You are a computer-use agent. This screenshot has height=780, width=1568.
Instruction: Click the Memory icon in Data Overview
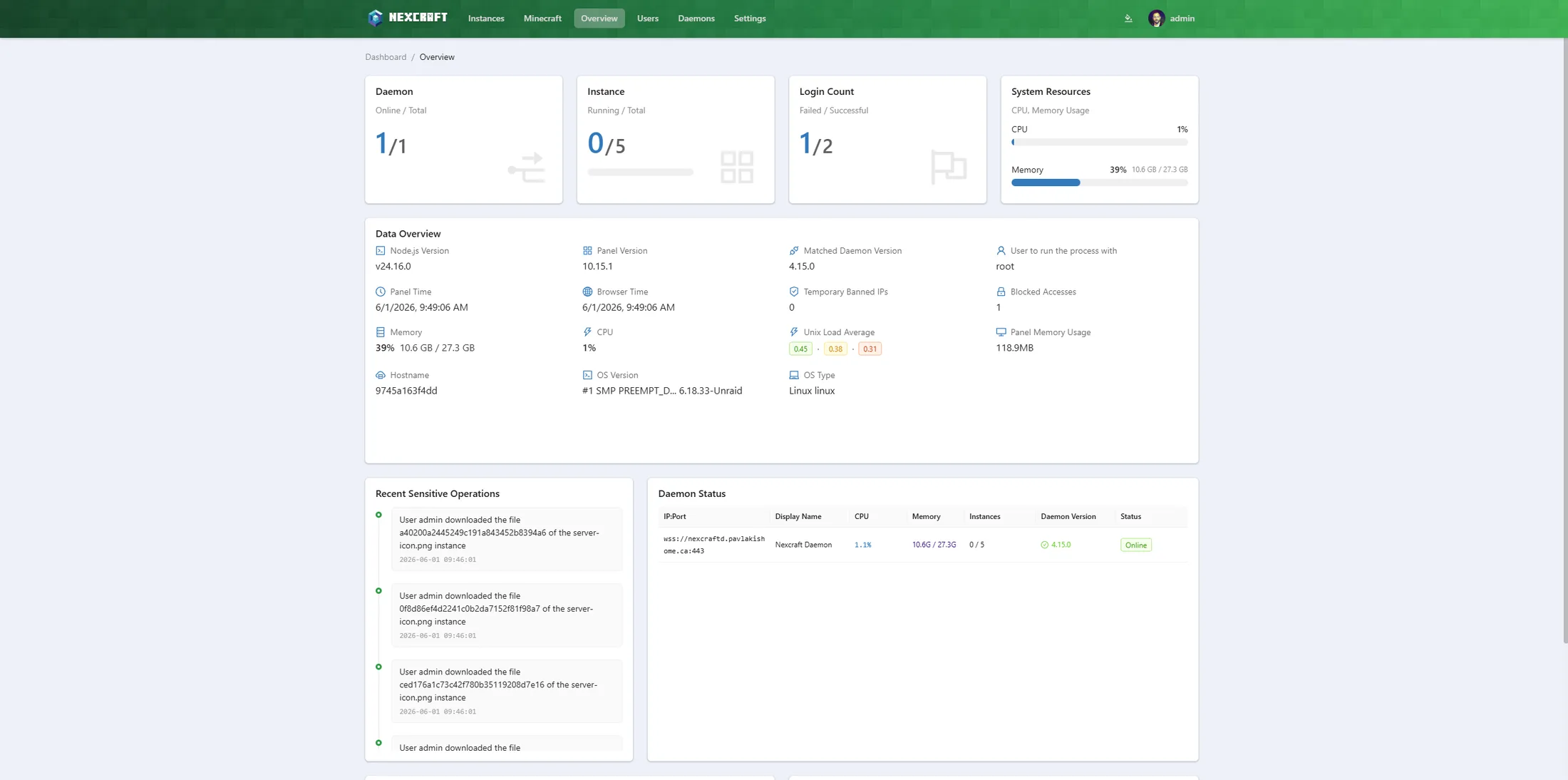(381, 332)
